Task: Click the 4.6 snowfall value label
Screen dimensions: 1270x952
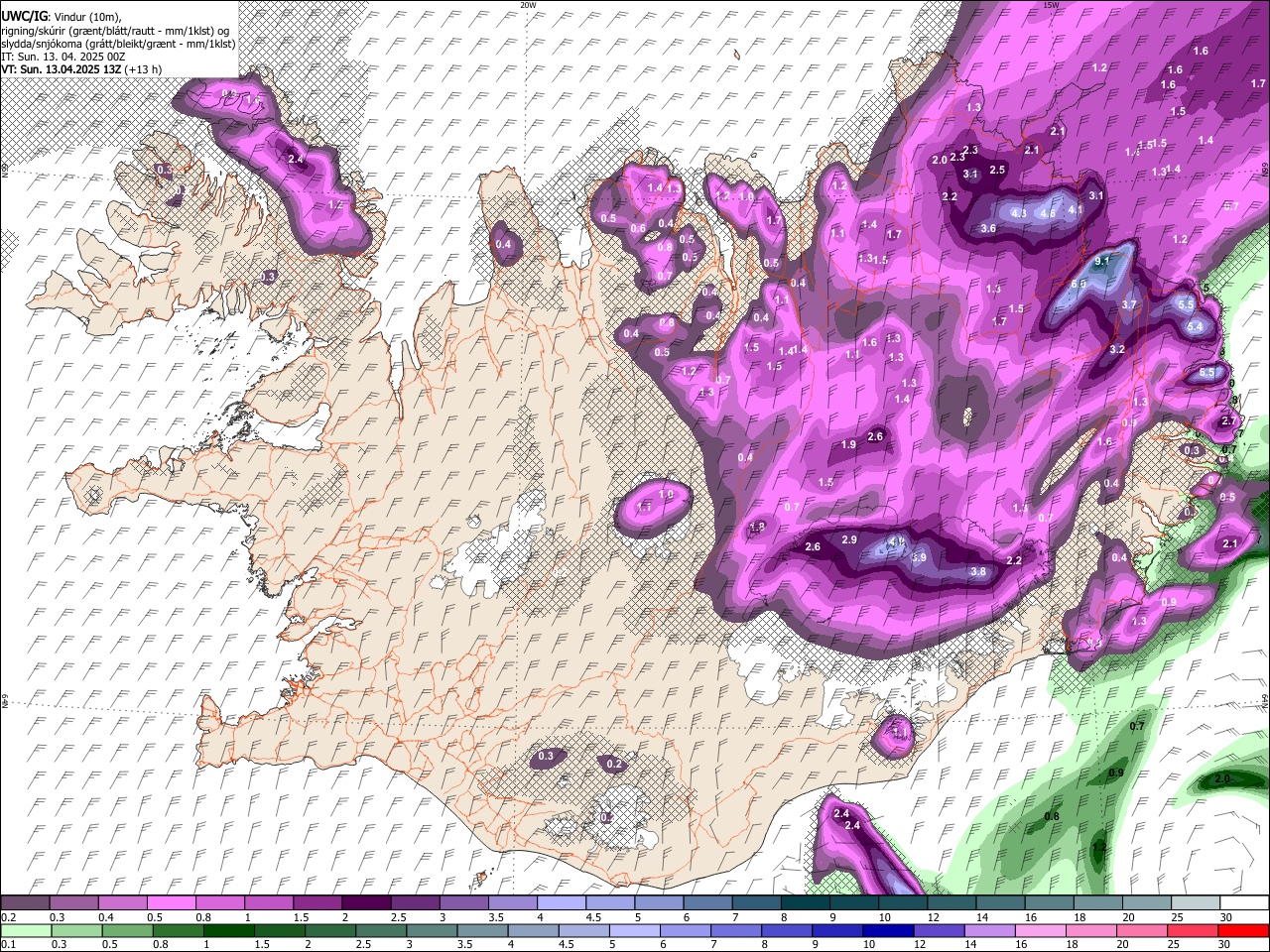Action: (1047, 213)
